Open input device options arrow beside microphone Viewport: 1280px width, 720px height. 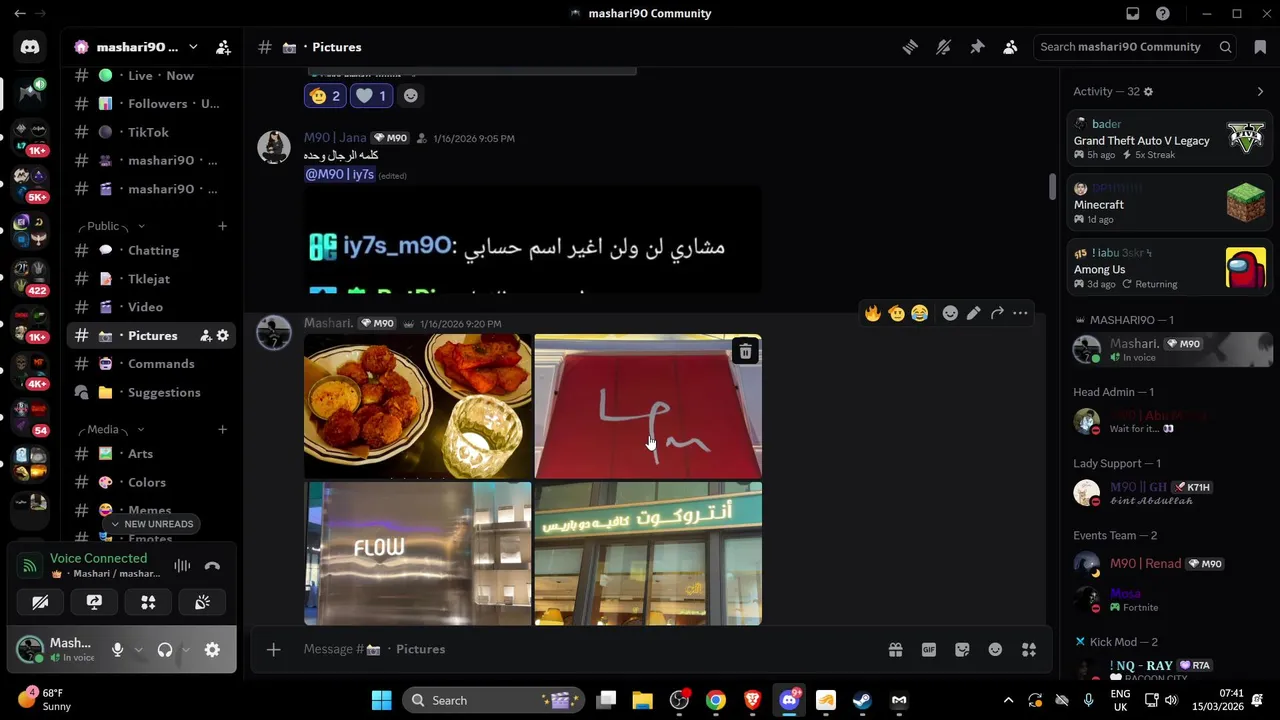coord(138,650)
